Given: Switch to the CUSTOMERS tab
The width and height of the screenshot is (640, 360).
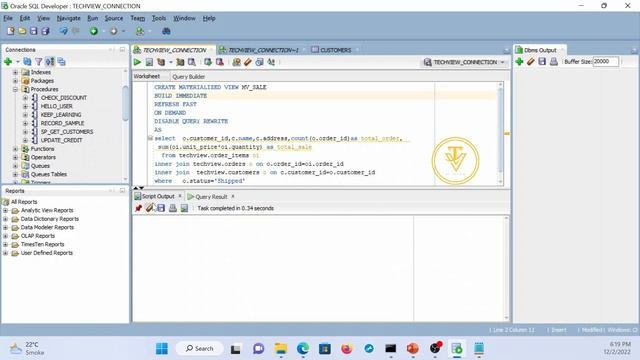Looking at the screenshot, I should click(335, 50).
